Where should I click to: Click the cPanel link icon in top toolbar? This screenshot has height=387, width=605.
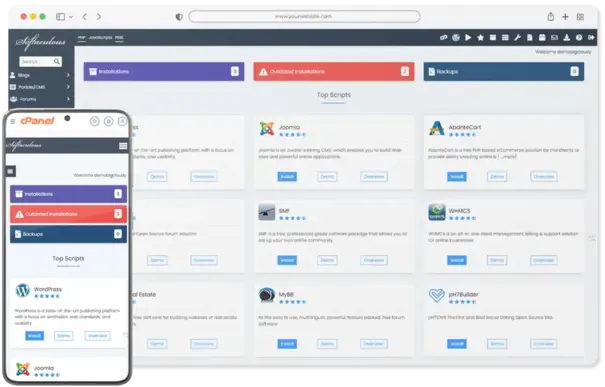pos(443,37)
